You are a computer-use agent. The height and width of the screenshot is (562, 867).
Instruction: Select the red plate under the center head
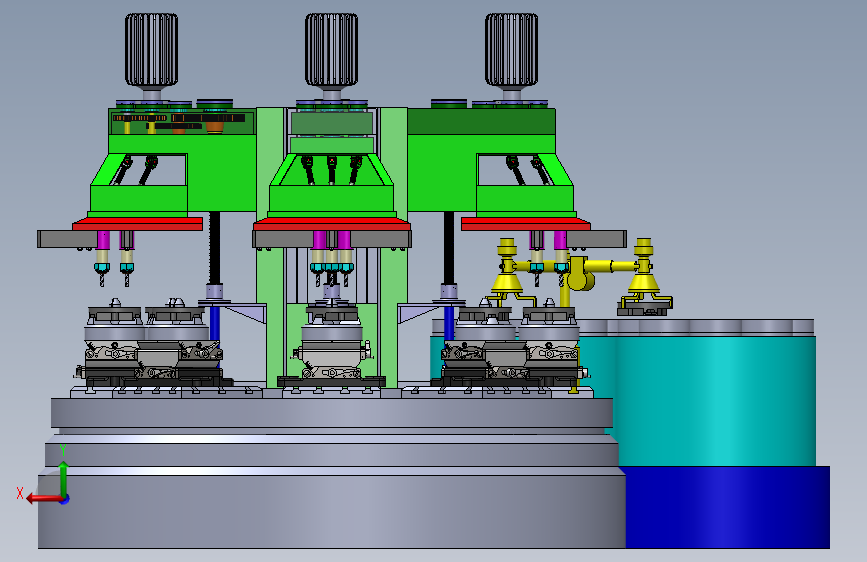[x=332, y=224]
